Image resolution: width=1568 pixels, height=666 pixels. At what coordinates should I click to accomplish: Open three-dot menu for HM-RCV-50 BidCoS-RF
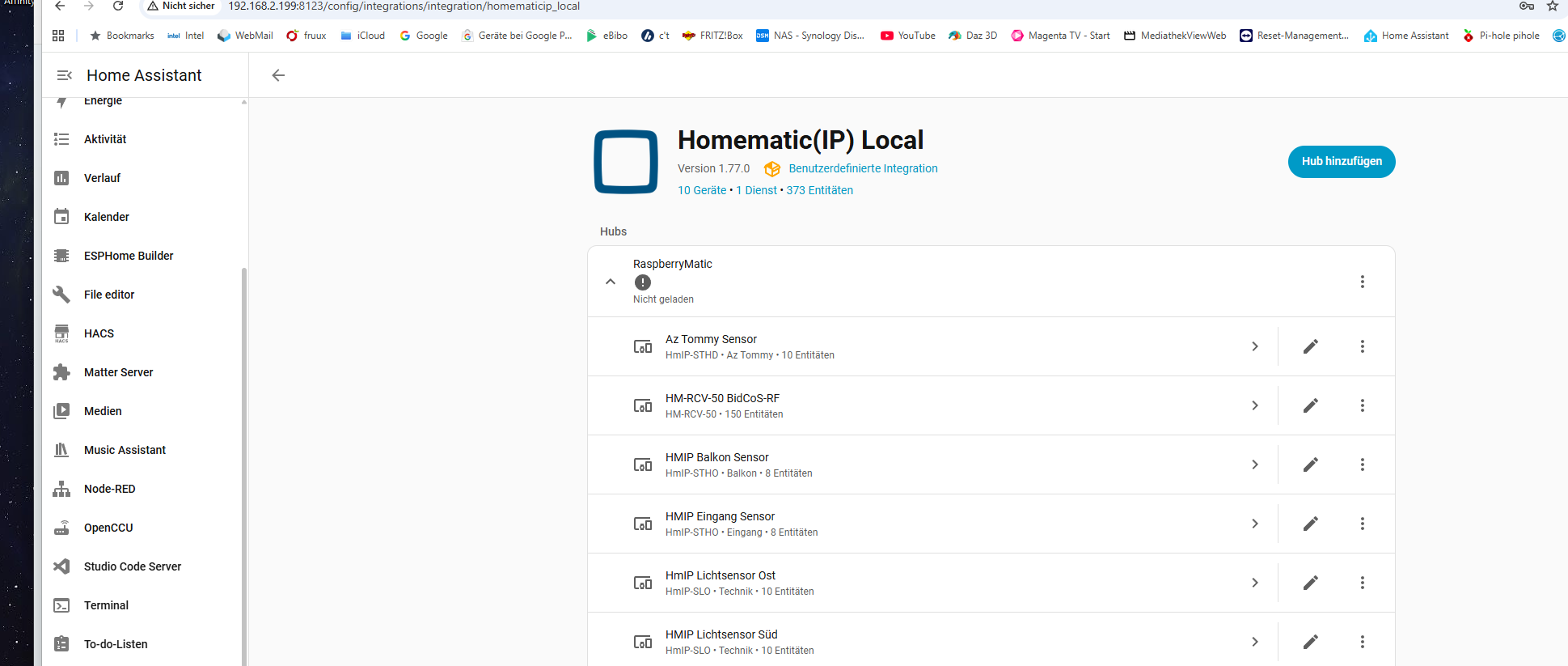point(1362,405)
